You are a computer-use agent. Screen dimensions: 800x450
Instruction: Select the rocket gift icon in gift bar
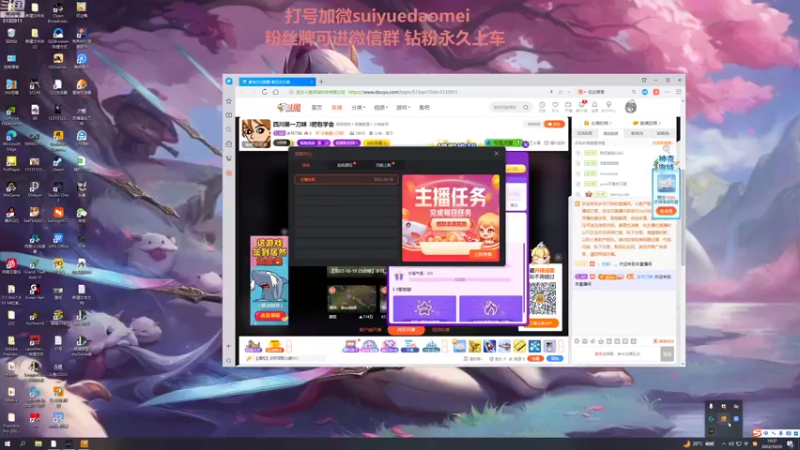point(489,346)
